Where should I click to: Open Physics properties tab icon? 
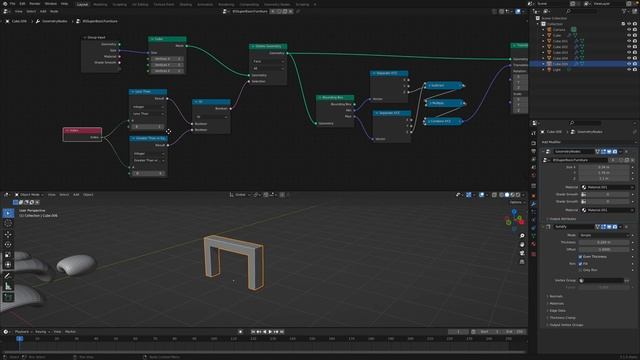coord(533,220)
